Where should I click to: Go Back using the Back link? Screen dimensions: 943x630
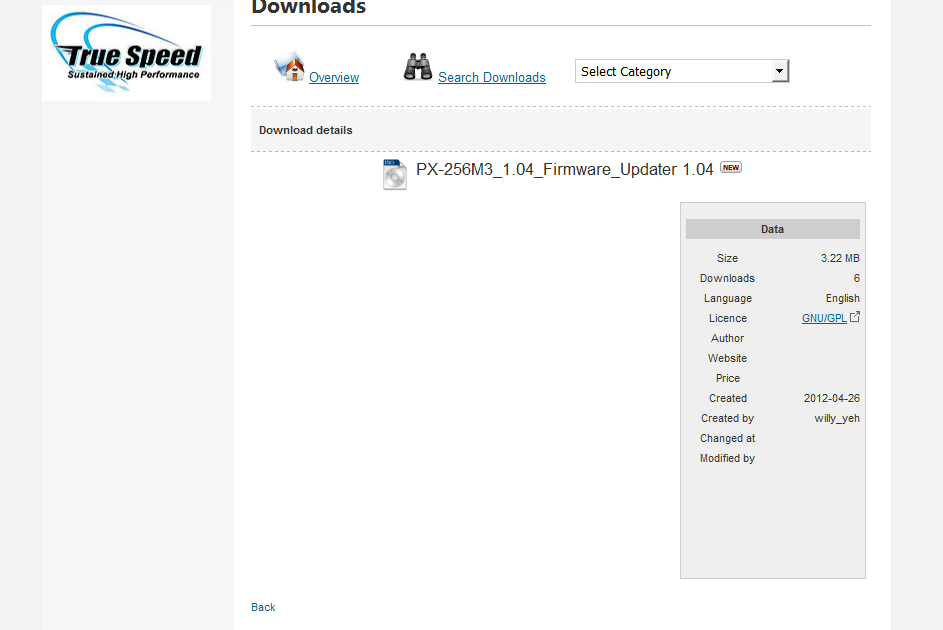pos(263,607)
